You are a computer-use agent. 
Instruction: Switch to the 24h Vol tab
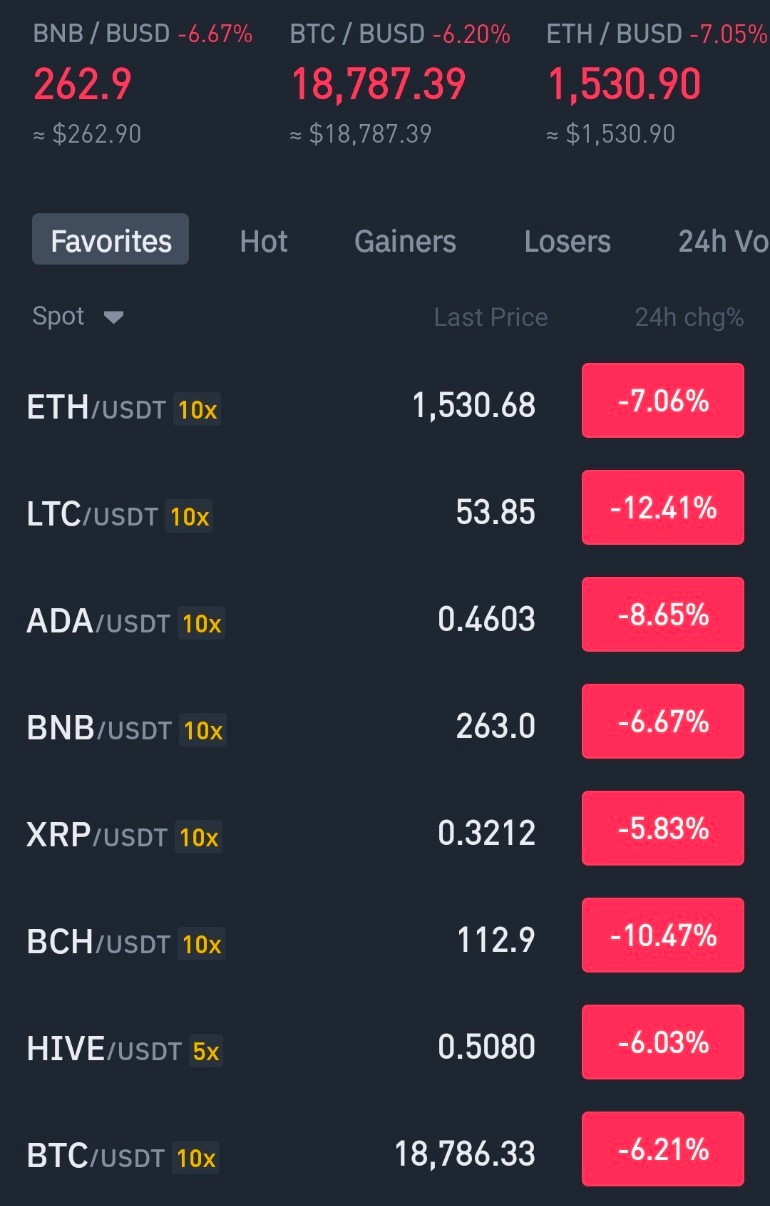pyautogui.click(x=724, y=241)
